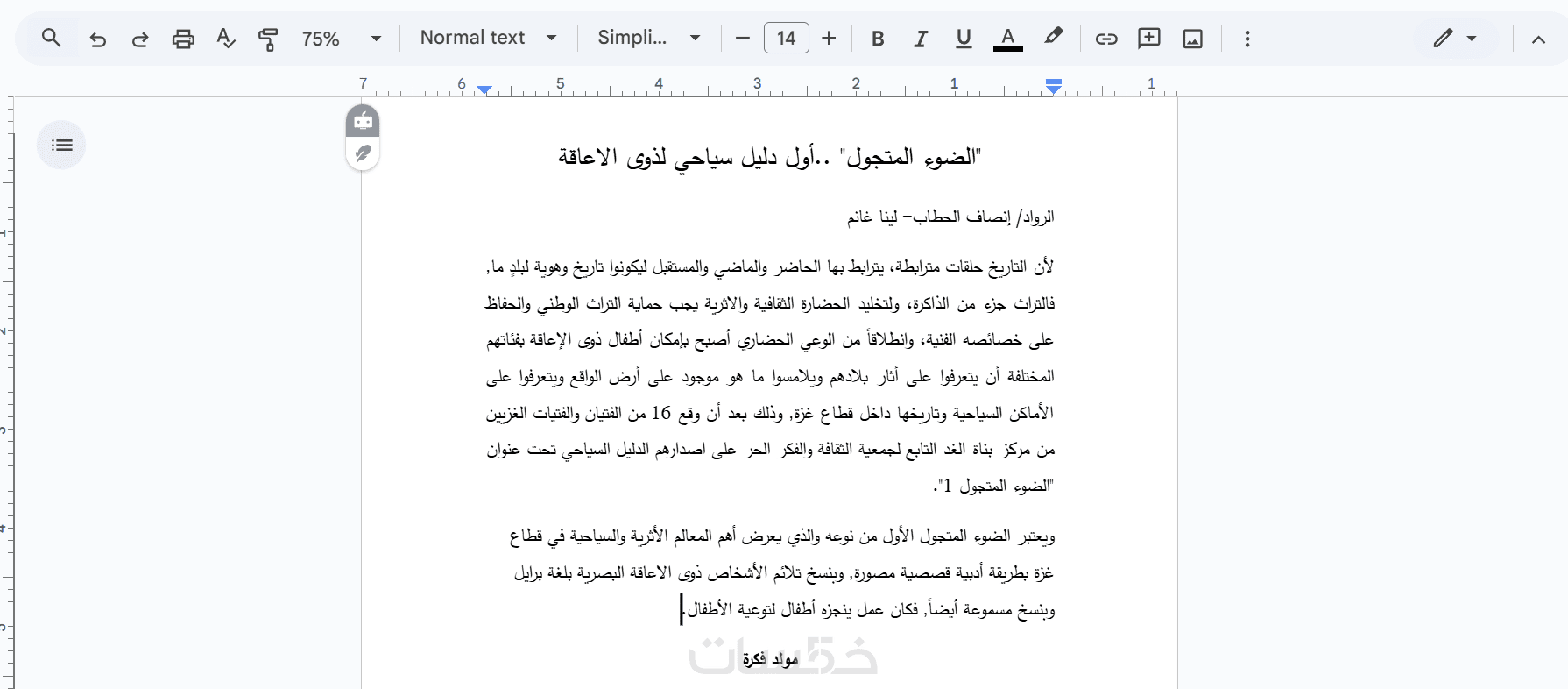Undo the last action
The image size is (1568, 689).
tap(97, 39)
